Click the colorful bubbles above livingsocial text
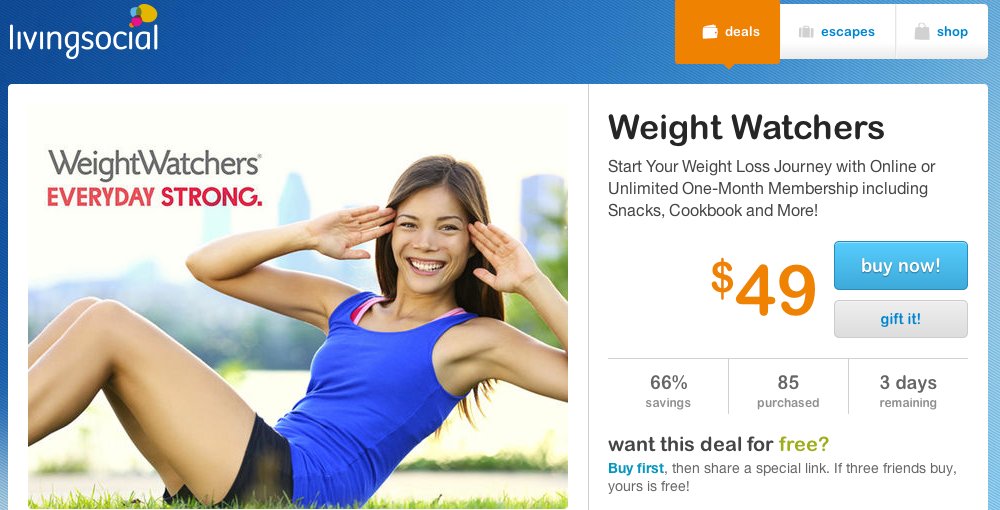 click(143, 15)
